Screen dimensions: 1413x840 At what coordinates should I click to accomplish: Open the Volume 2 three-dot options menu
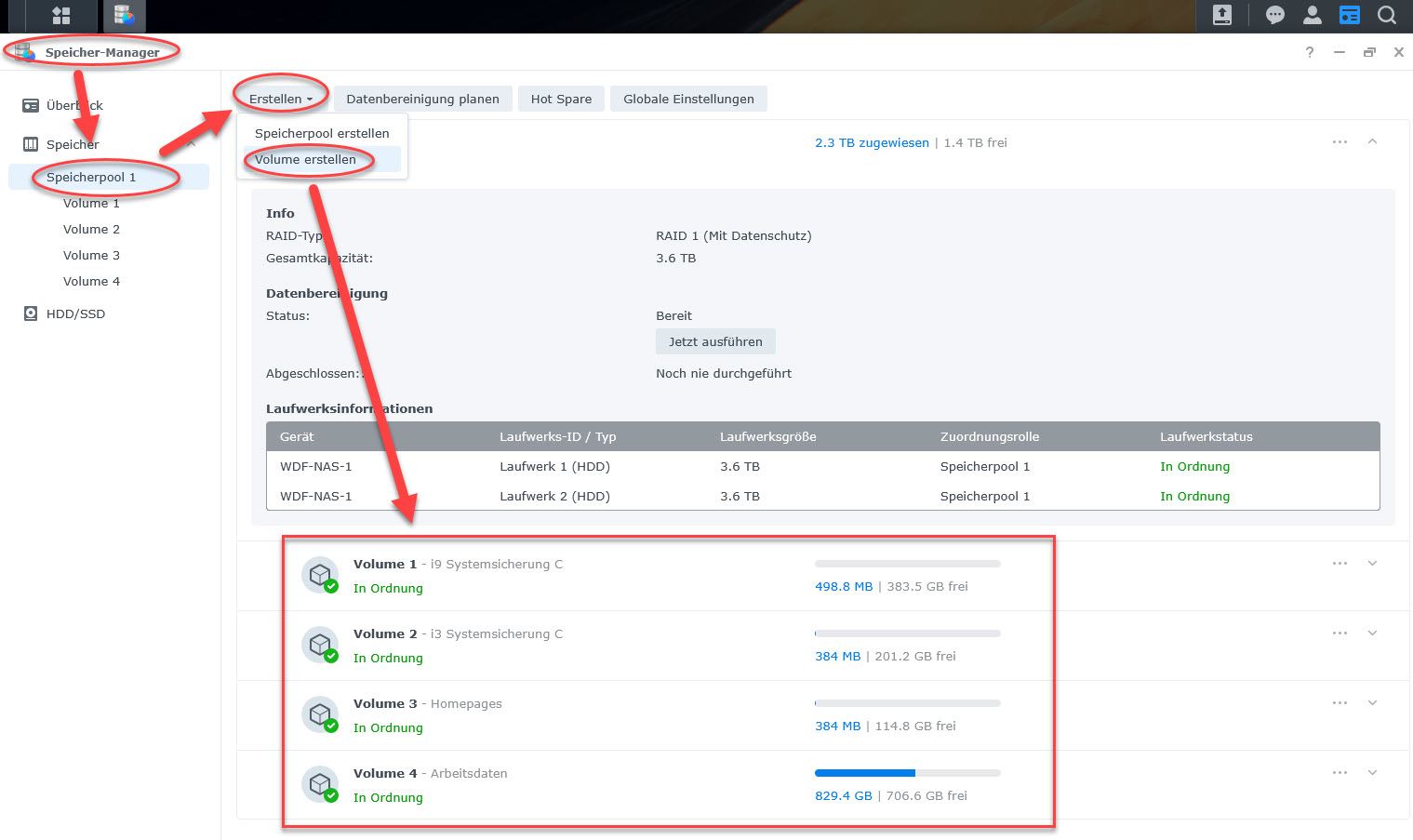(x=1340, y=633)
